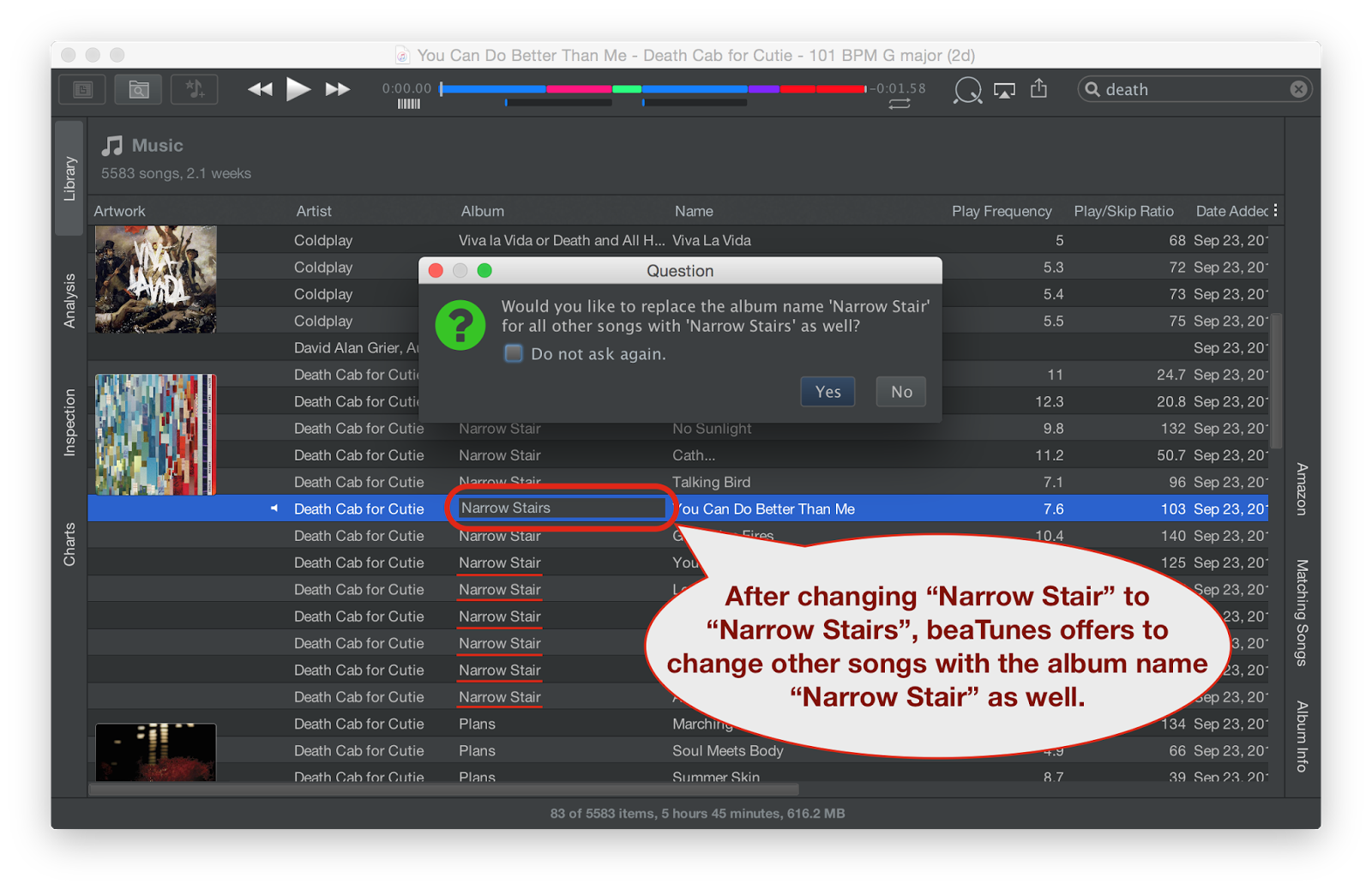Clear the search field with X icon
The width and height of the screenshot is (1372, 890).
click(x=1298, y=89)
